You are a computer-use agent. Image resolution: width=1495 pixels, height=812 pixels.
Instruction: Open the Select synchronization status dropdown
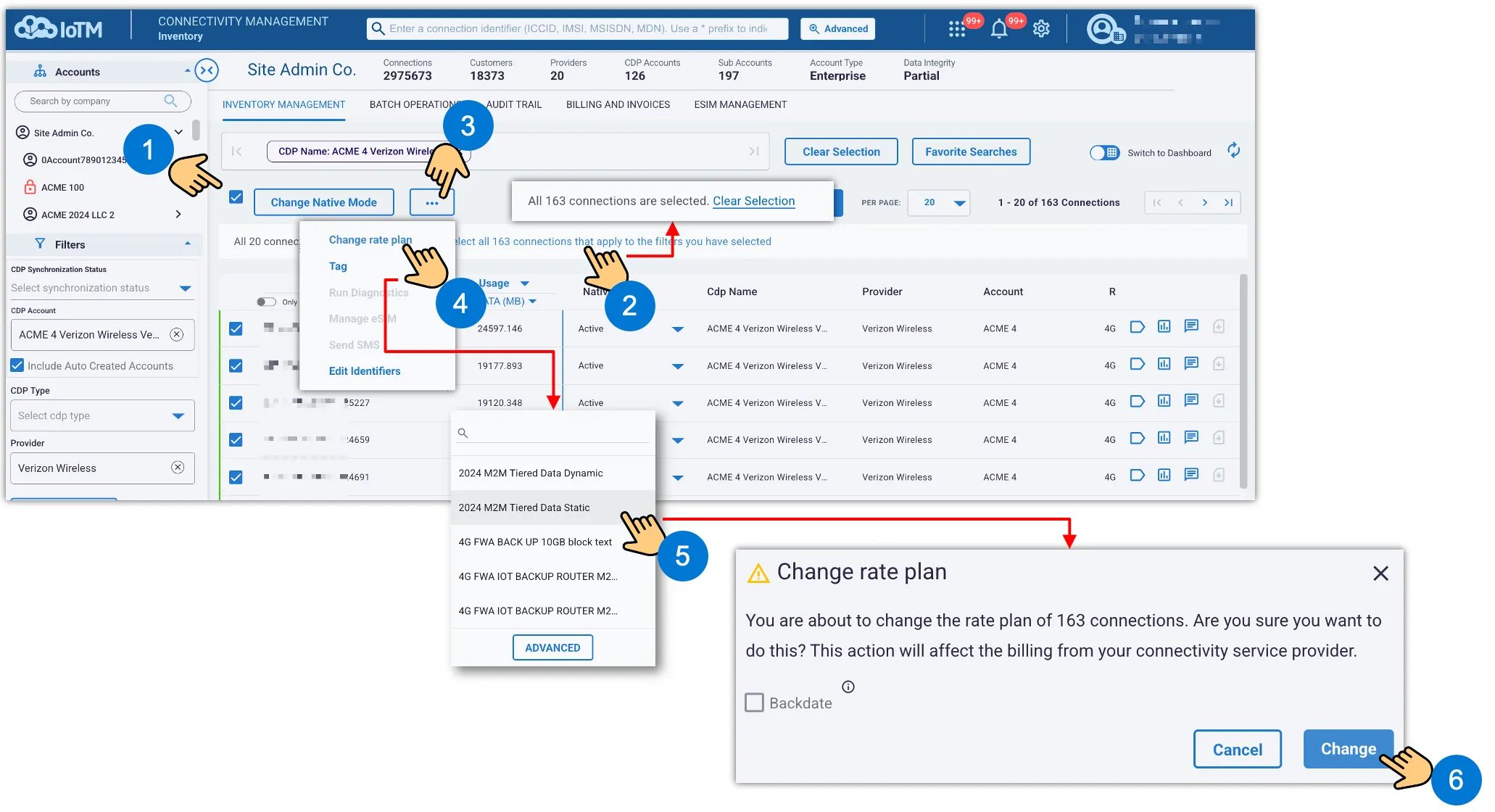point(102,288)
